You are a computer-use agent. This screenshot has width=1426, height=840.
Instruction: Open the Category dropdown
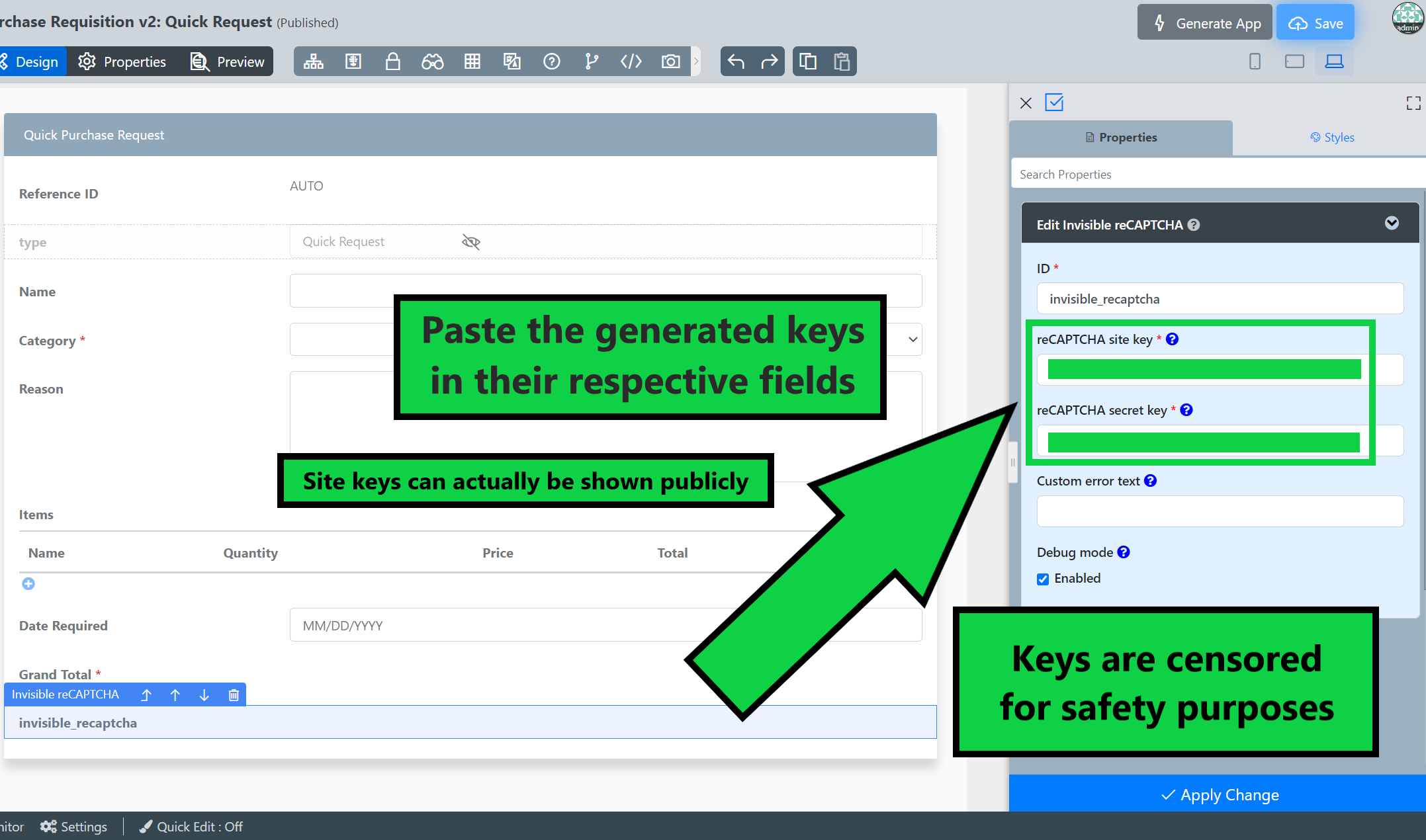coord(913,339)
